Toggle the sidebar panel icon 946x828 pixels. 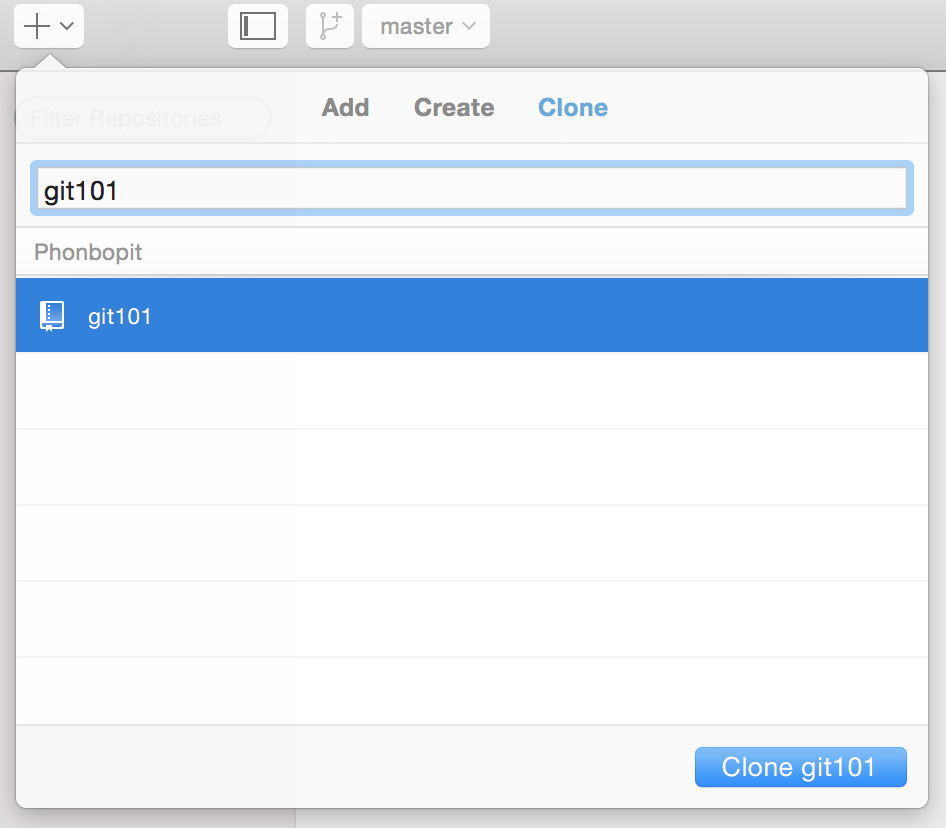258,26
